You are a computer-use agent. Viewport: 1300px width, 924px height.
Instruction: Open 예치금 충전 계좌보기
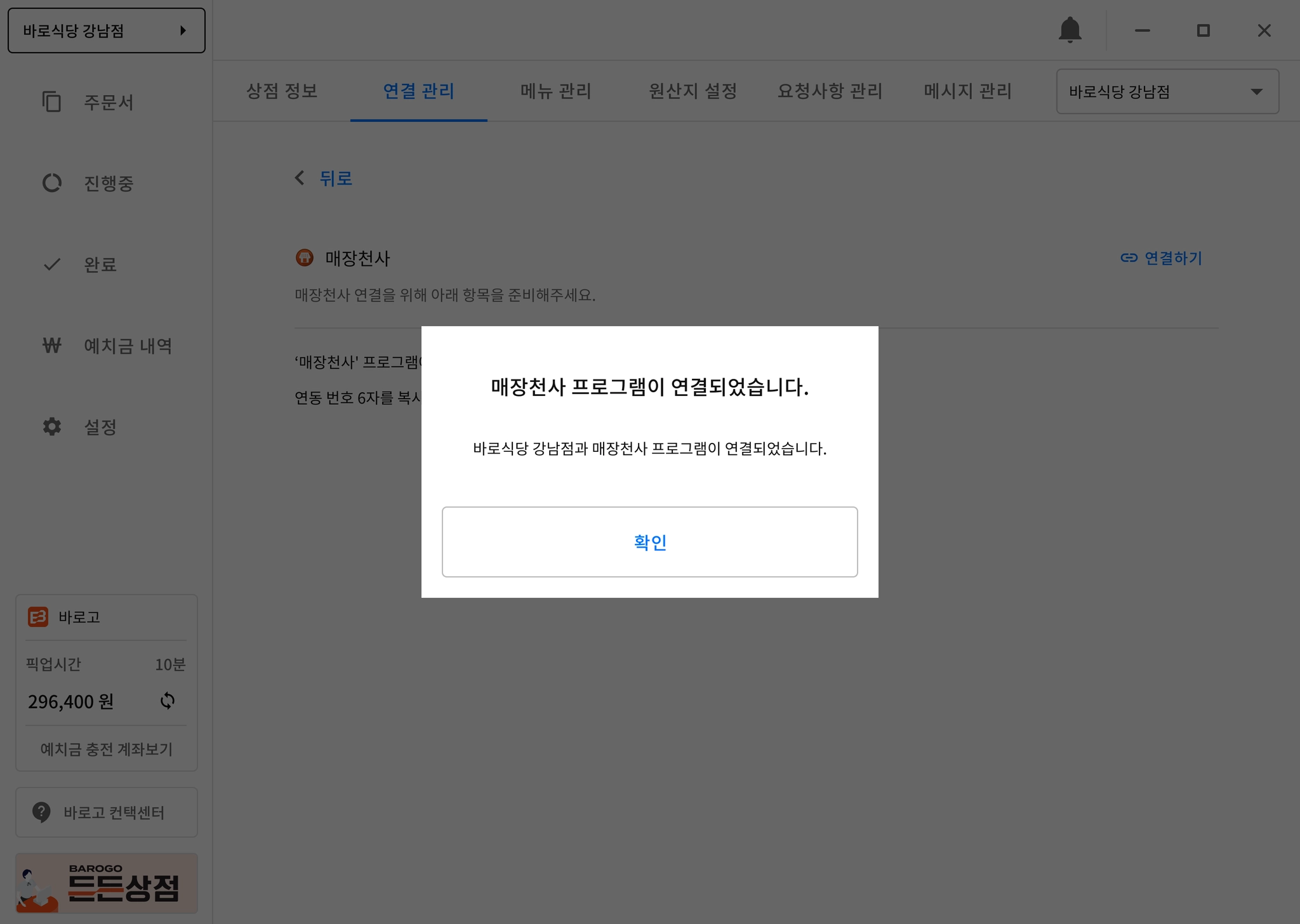[107, 749]
